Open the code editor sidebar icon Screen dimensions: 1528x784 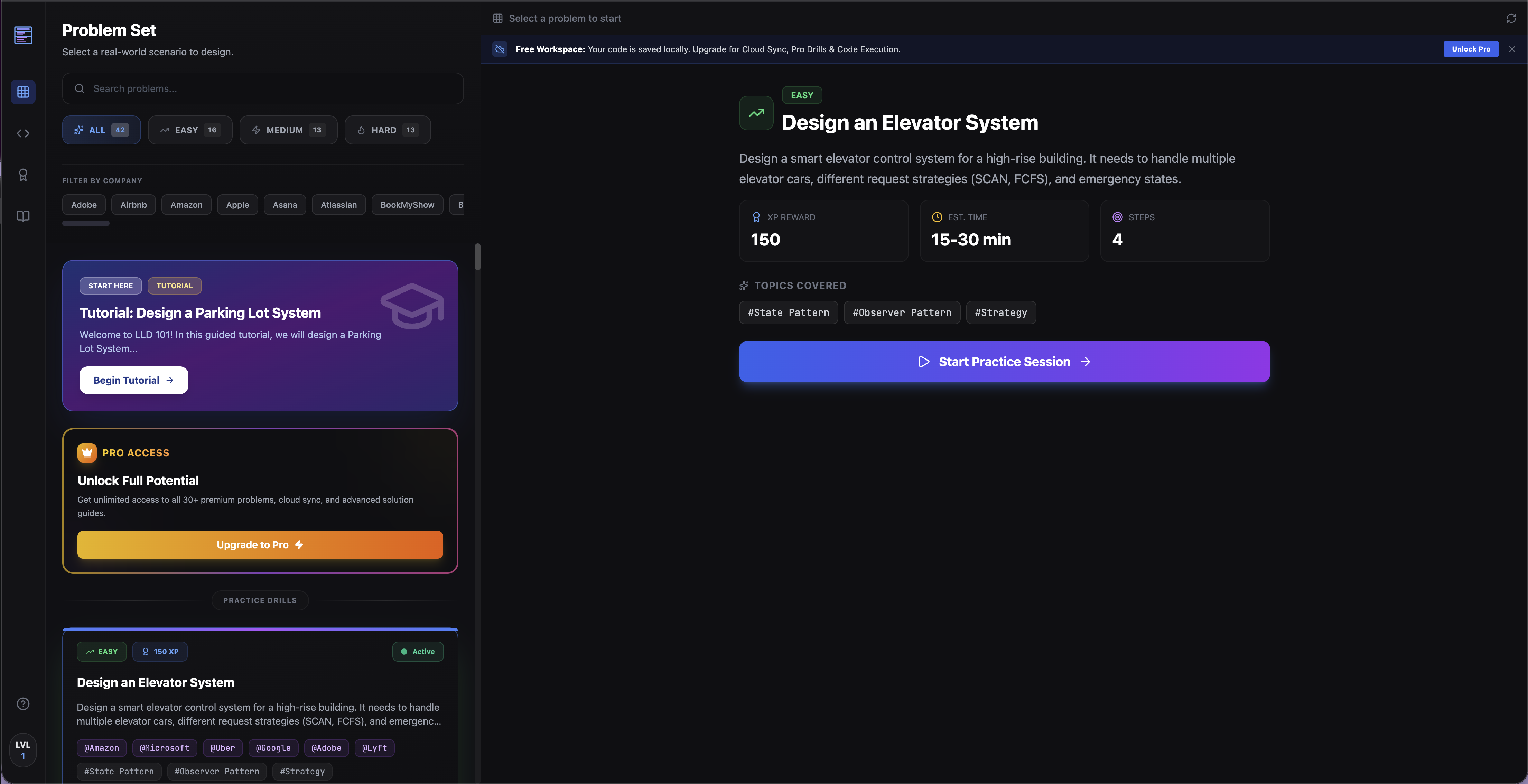pyautogui.click(x=23, y=133)
